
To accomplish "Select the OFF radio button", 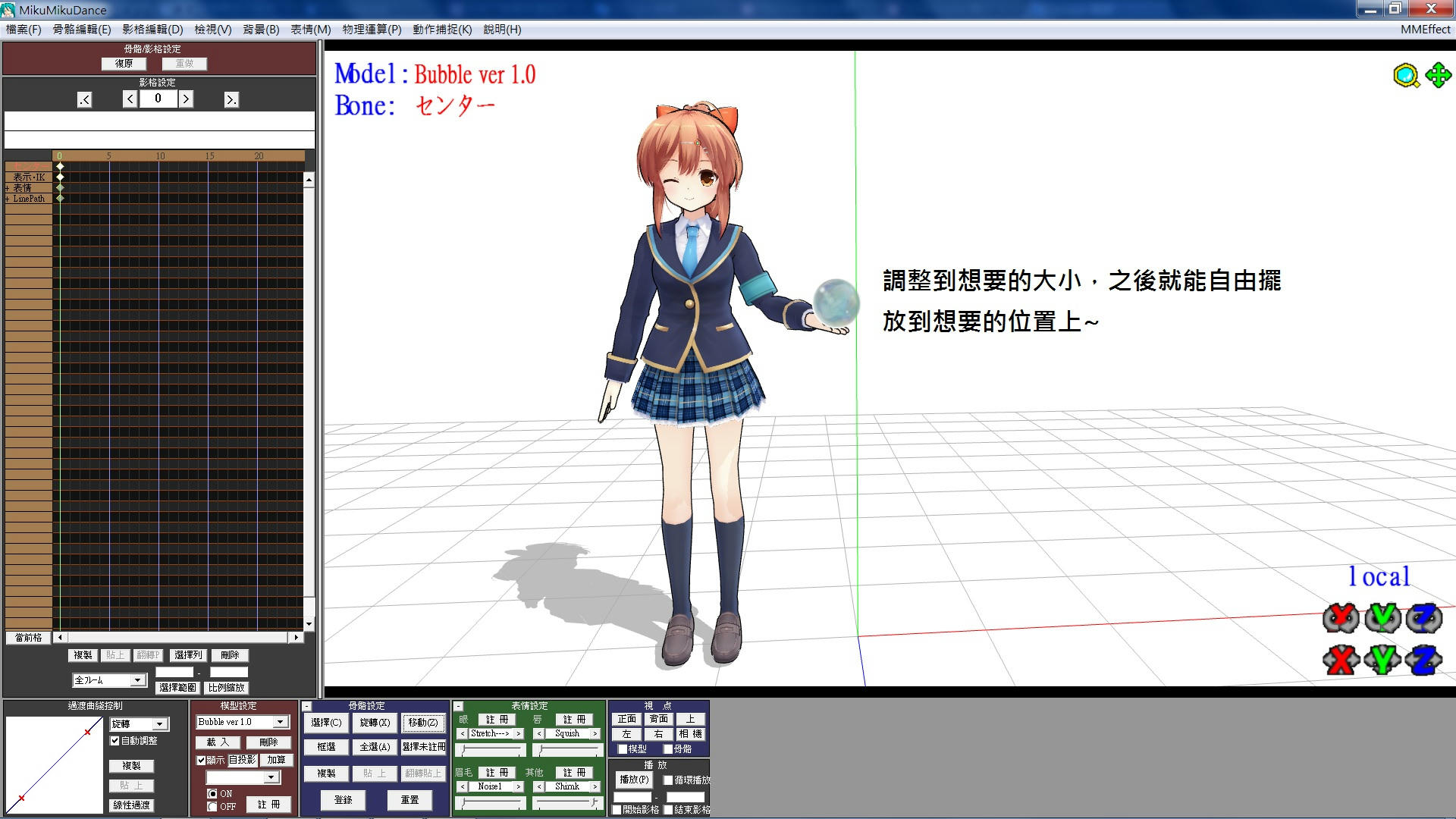I will [212, 806].
